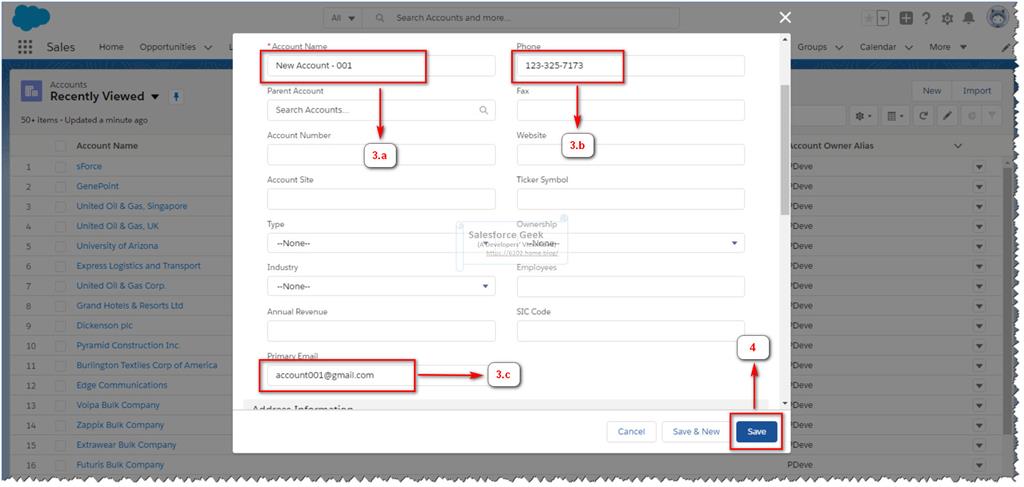The height and width of the screenshot is (487, 1024).
Task: Click the Parent Account lookup magnifier icon
Action: pyautogui.click(x=484, y=110)
